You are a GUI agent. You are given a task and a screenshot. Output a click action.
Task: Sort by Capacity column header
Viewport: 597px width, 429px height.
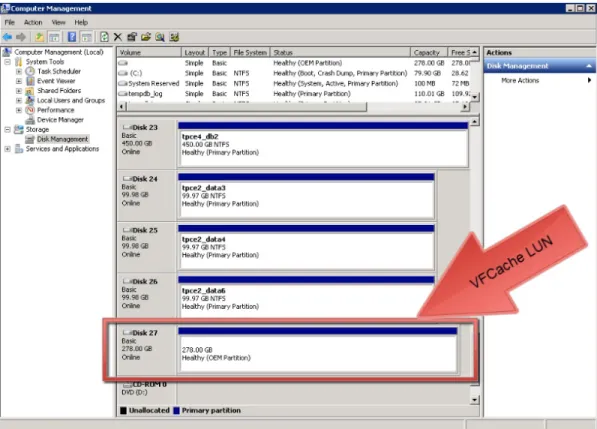(x=429, y=52)
